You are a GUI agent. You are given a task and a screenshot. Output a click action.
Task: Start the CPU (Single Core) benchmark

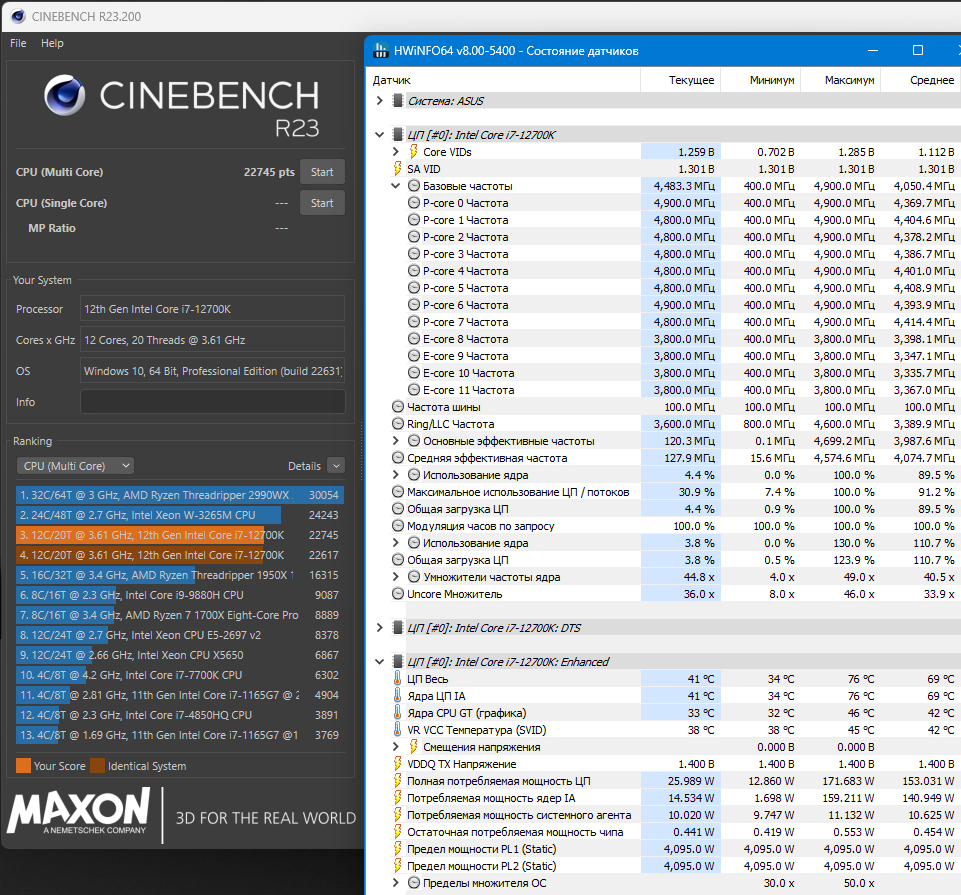tap(322, 203)
